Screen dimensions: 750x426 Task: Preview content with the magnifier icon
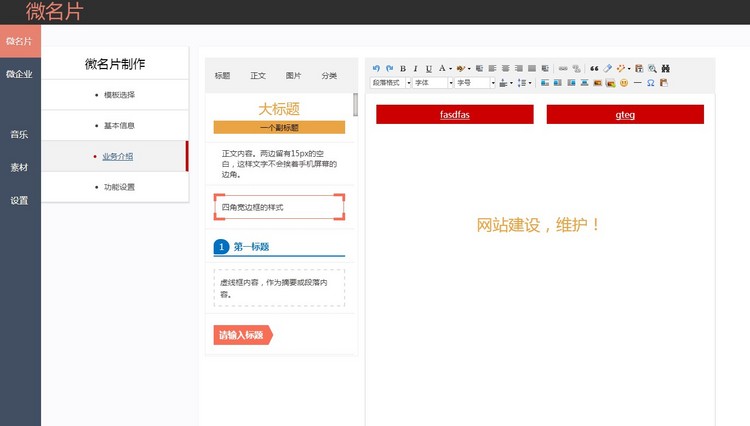click(652, 68)
